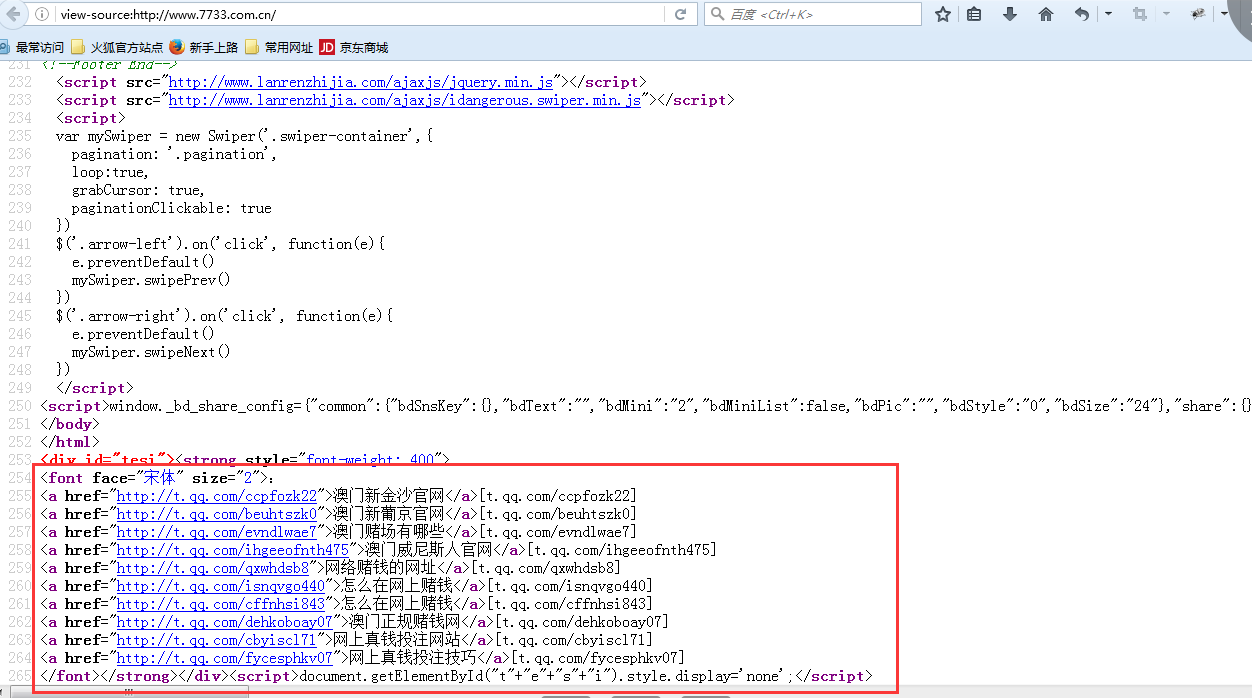Click the undo curved-arrow toolbar icon
The width and height of the screenshot is (1252, 698).
(1082, 14)
